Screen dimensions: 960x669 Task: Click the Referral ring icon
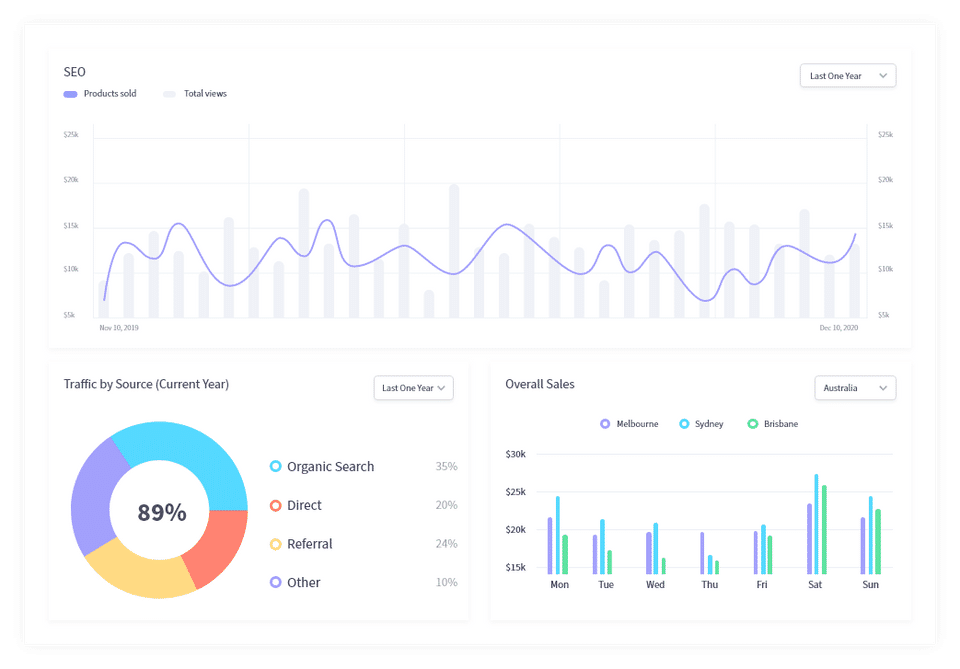(276, 544)
